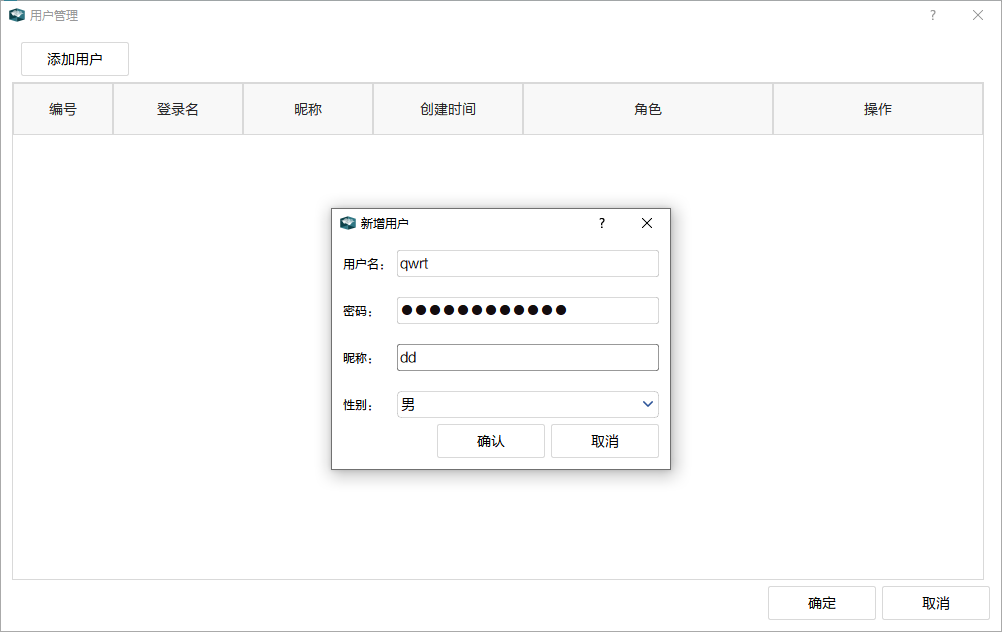Click the 密码： label in the dialog
Image resolution: width=1002 pixels, height=632 pixels.
click(x=358, y=311)
